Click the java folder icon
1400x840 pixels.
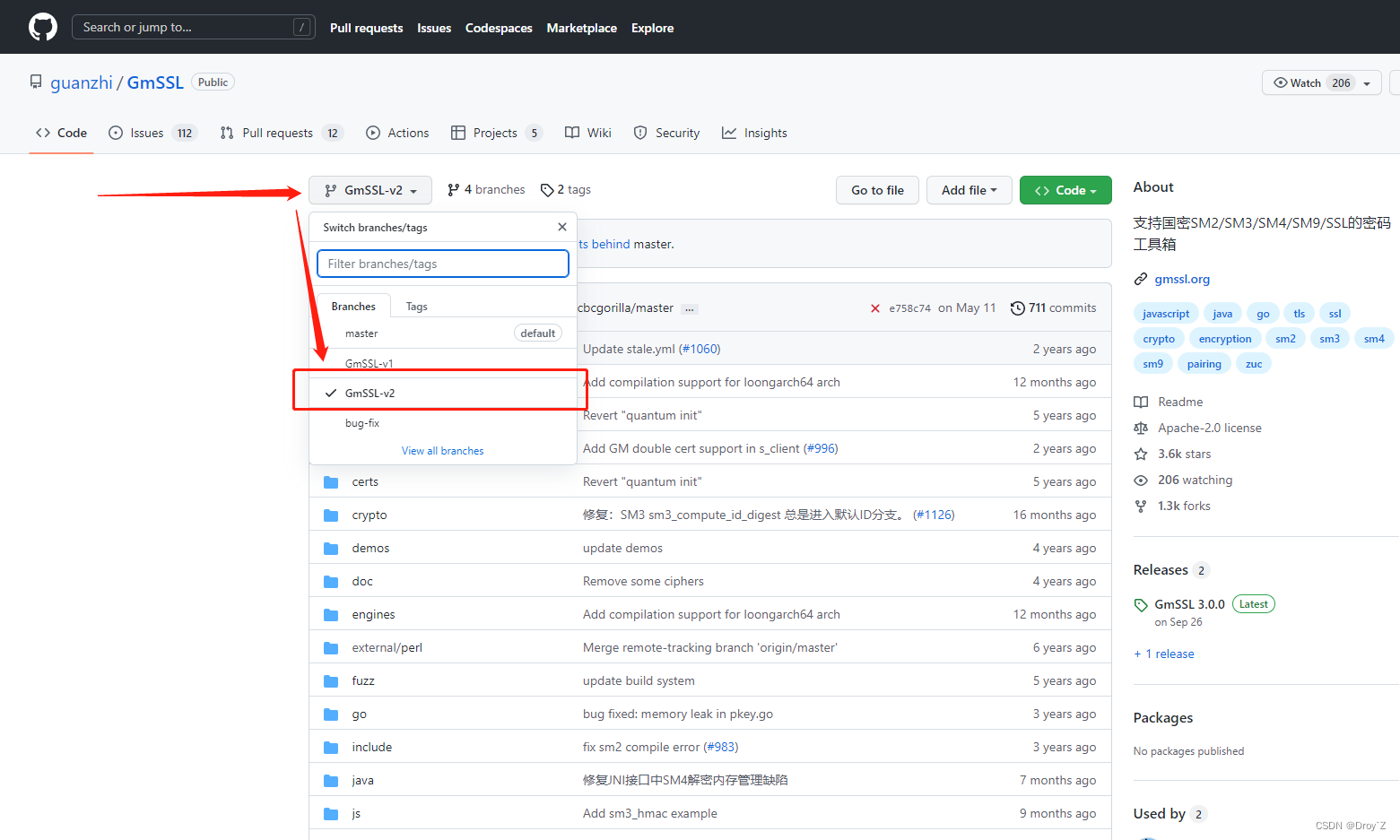tap(331, 780)
